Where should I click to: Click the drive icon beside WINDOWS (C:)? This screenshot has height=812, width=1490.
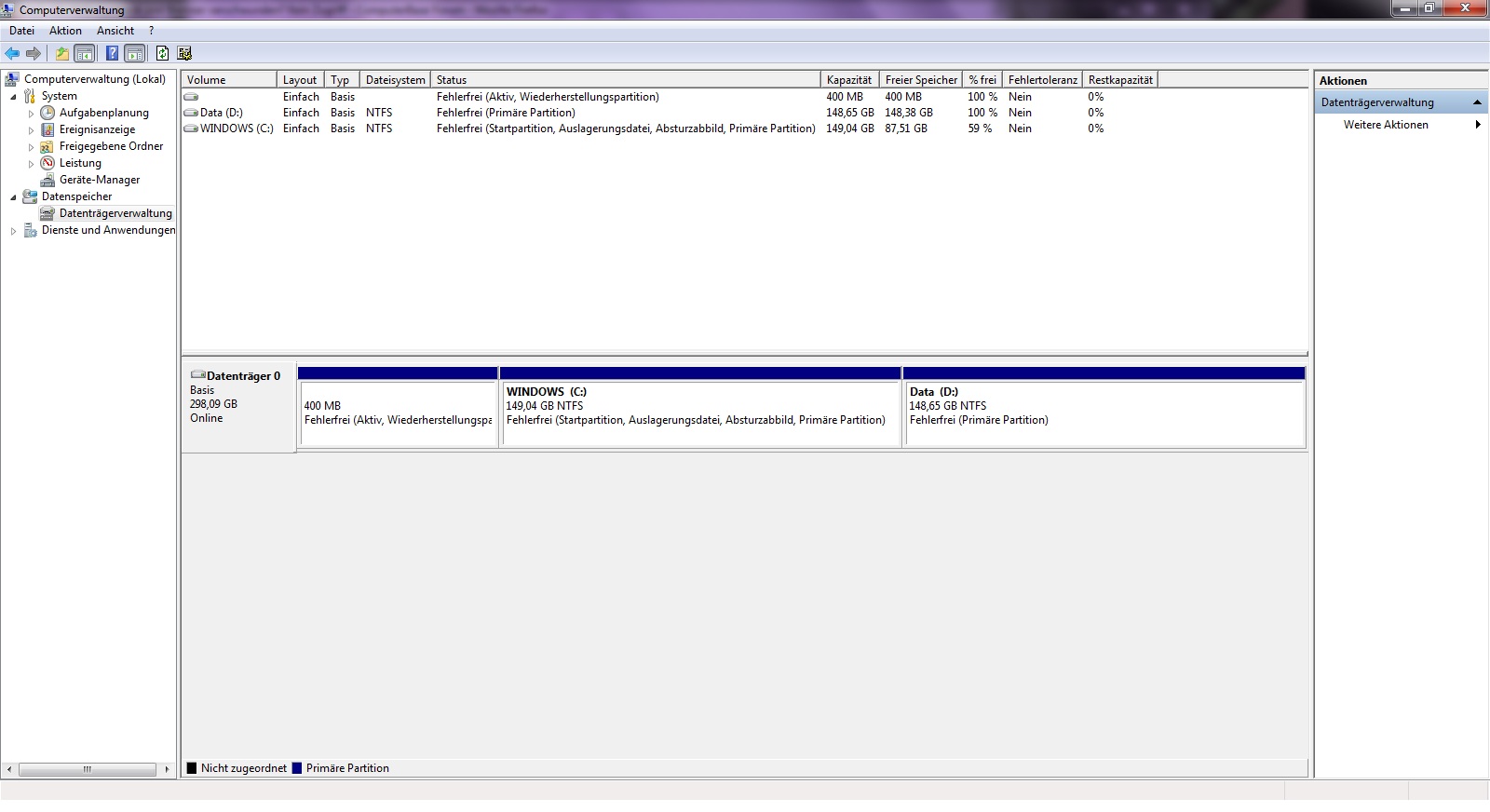[191, 129]
